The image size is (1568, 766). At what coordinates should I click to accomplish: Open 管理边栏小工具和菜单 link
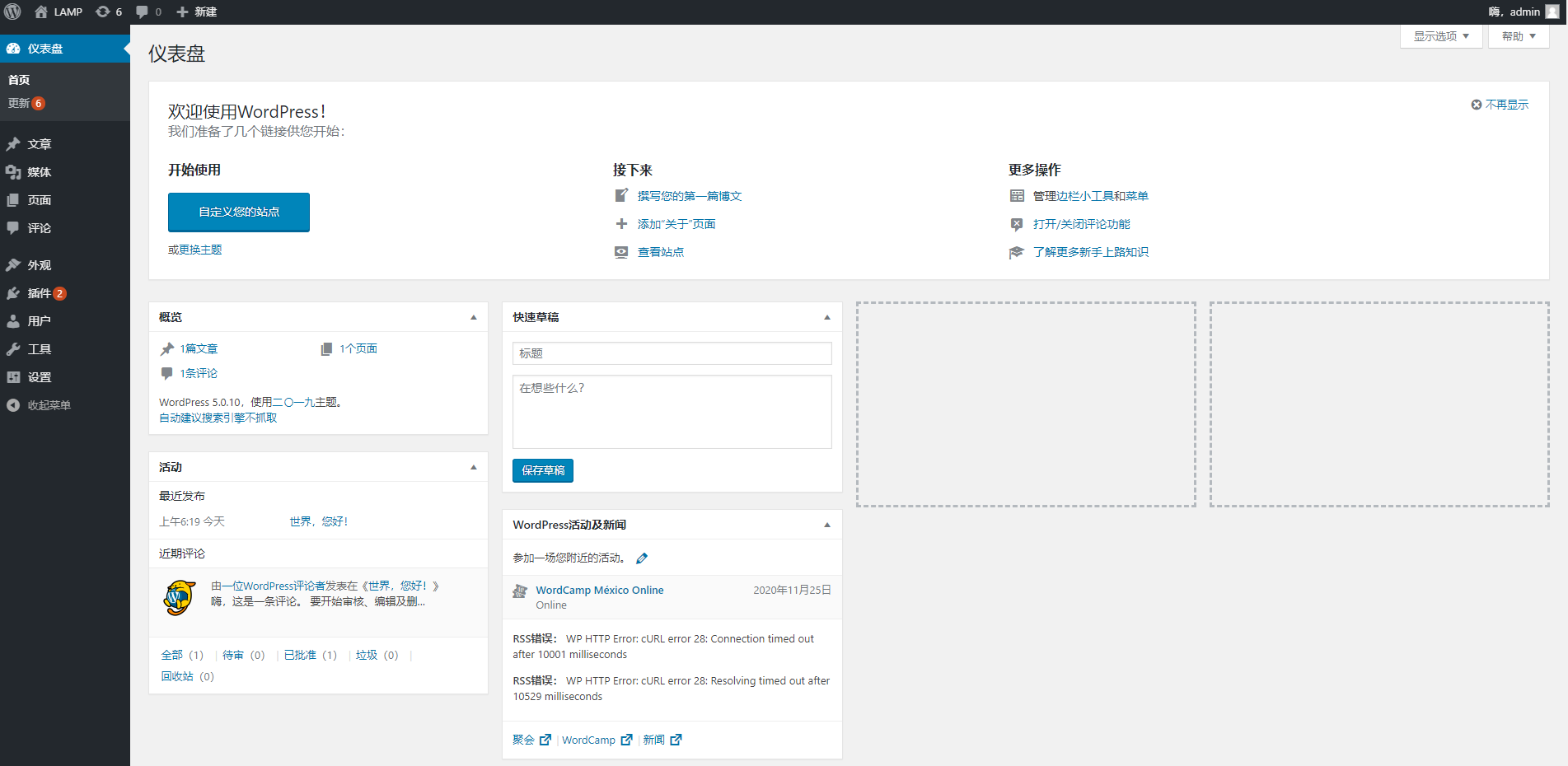(1091, 196)
